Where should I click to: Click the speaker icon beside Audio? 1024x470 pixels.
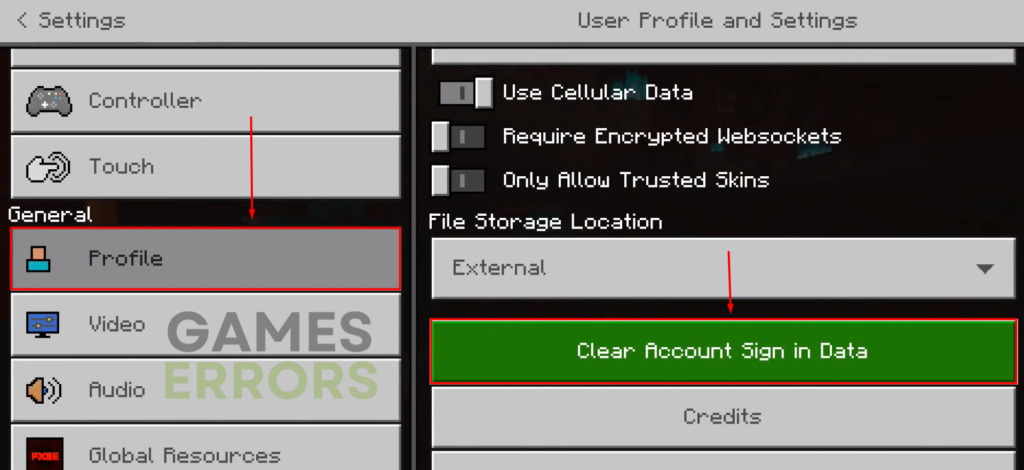[44, 390]
